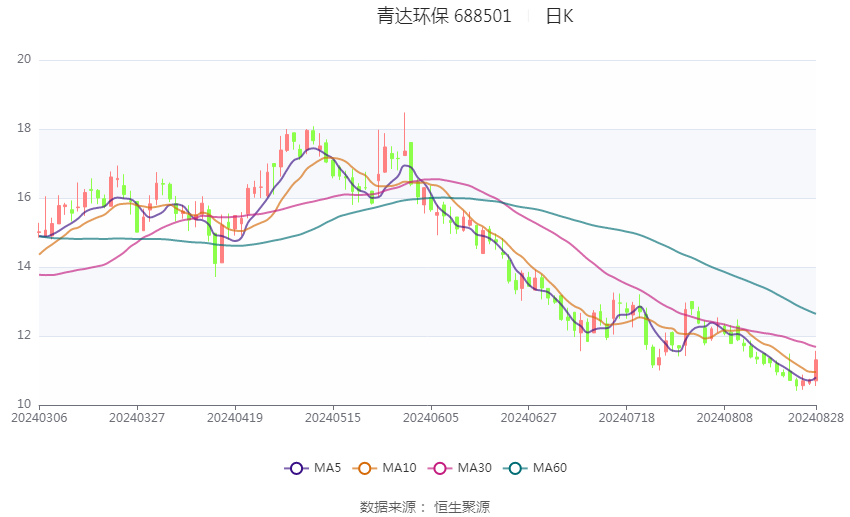The image size is (850, 517).
Task: Toggle the MA30 legend marker
Action: pos(440,468)
